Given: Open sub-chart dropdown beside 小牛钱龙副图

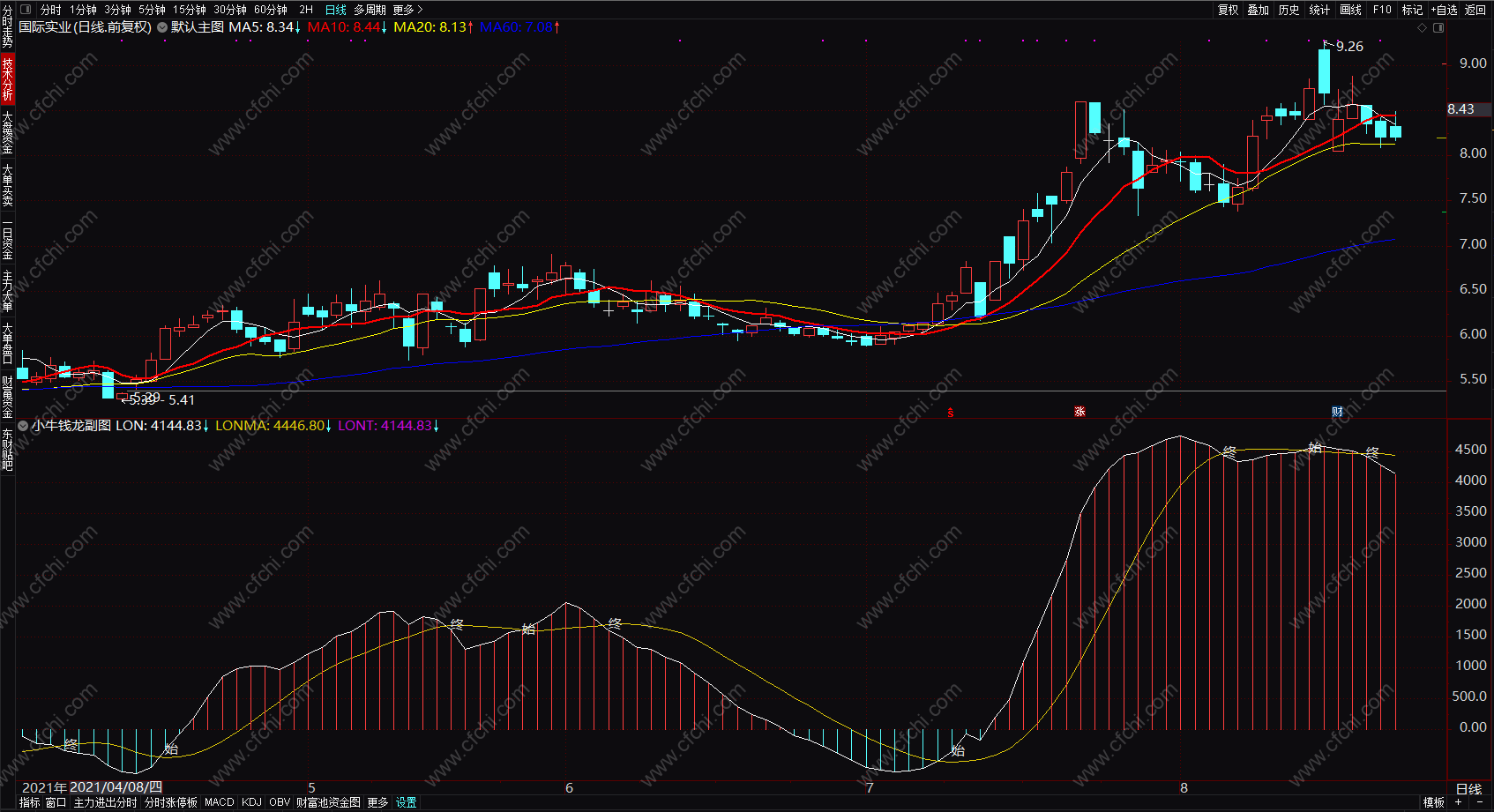Looking at the screenshot, I should [x=23, y=426].
